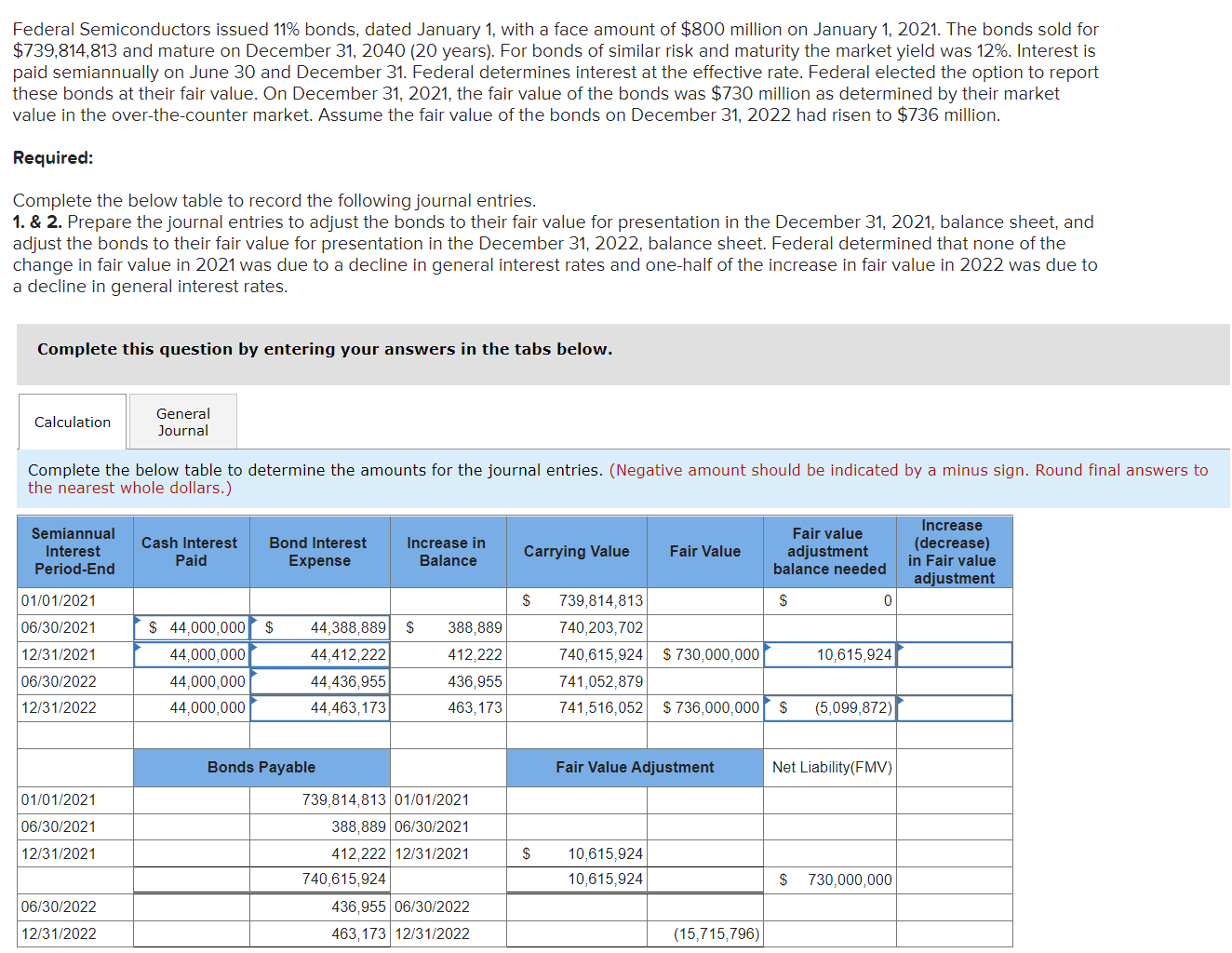Click the Fair Value Adjustment header in lower table
Viewport: 1232px width, 953px height.
(x=636, y=768)
